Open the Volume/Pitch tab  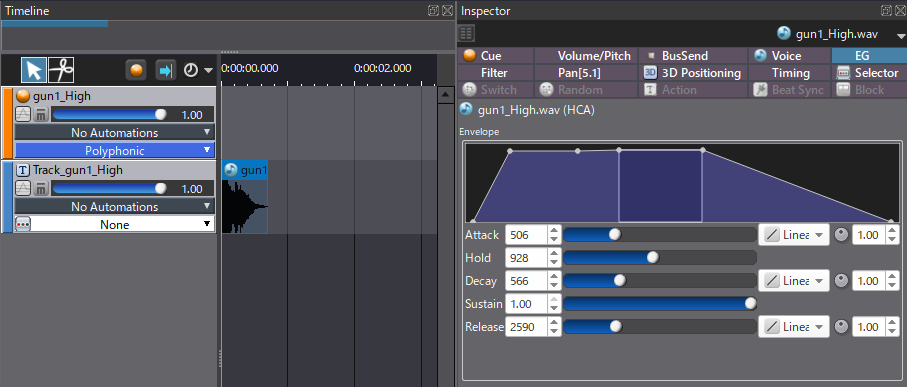pyautogui.click(x=586, y=56)
